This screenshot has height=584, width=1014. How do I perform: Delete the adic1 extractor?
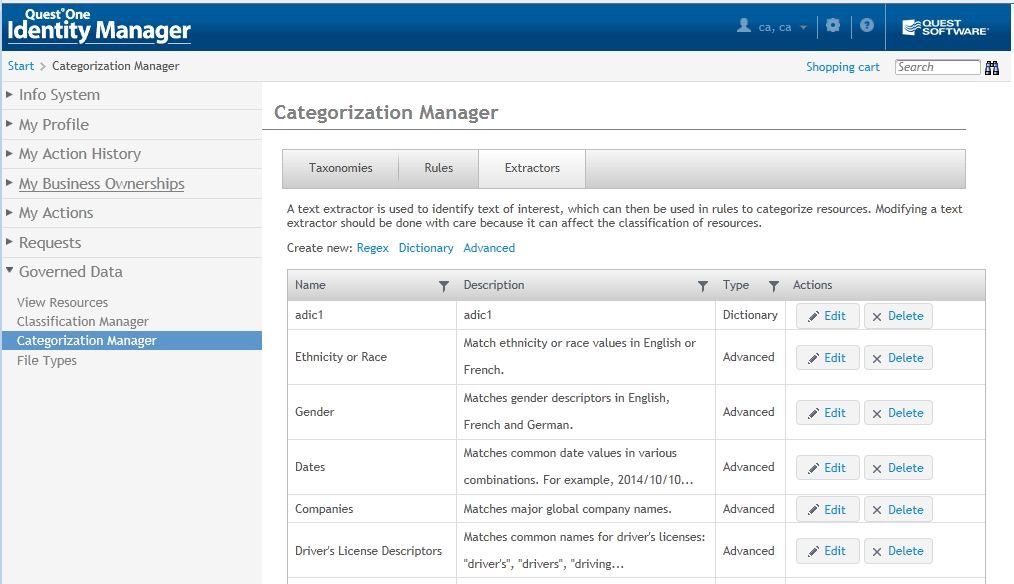tap(897, 316)
